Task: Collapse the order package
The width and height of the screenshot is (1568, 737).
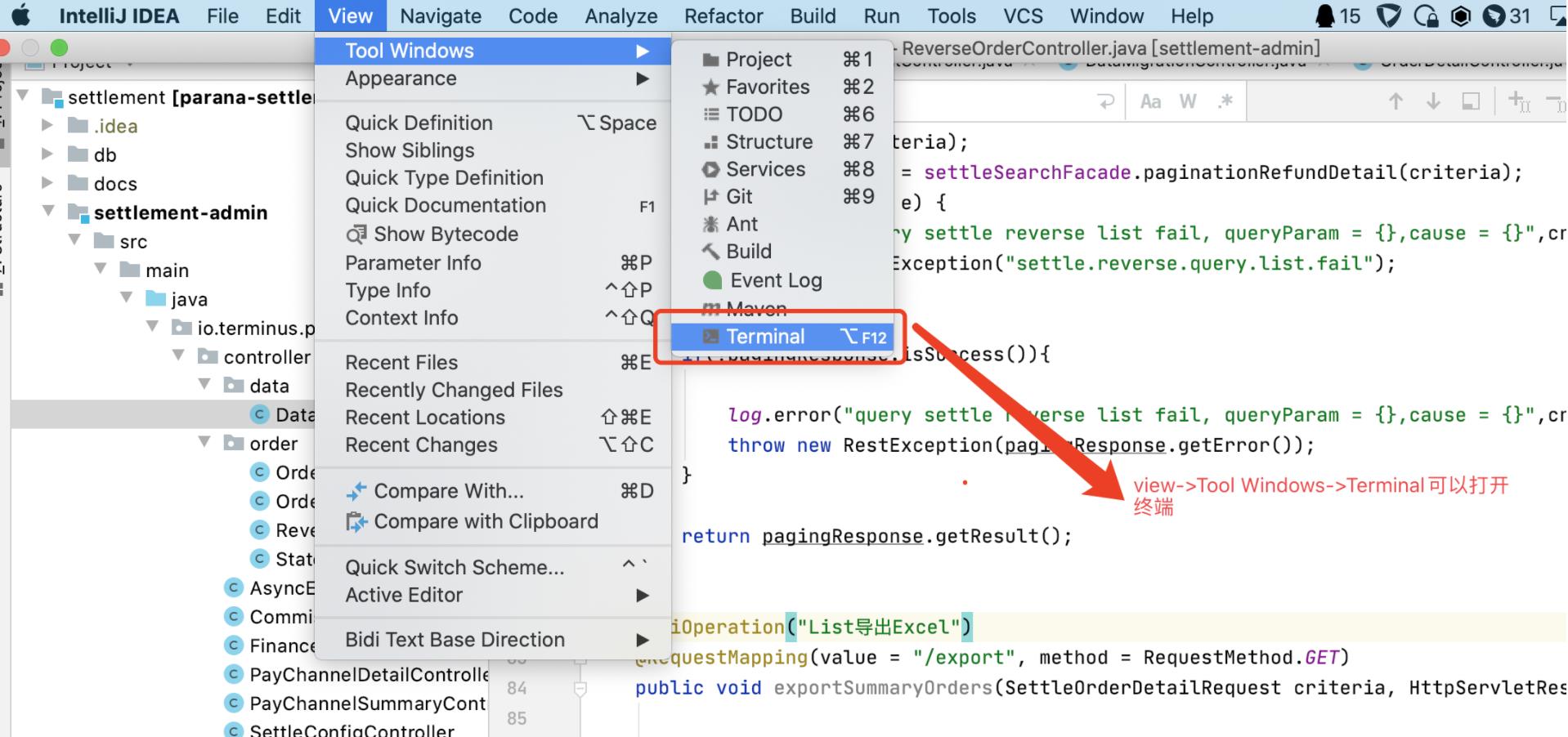Action: [205, 443]
